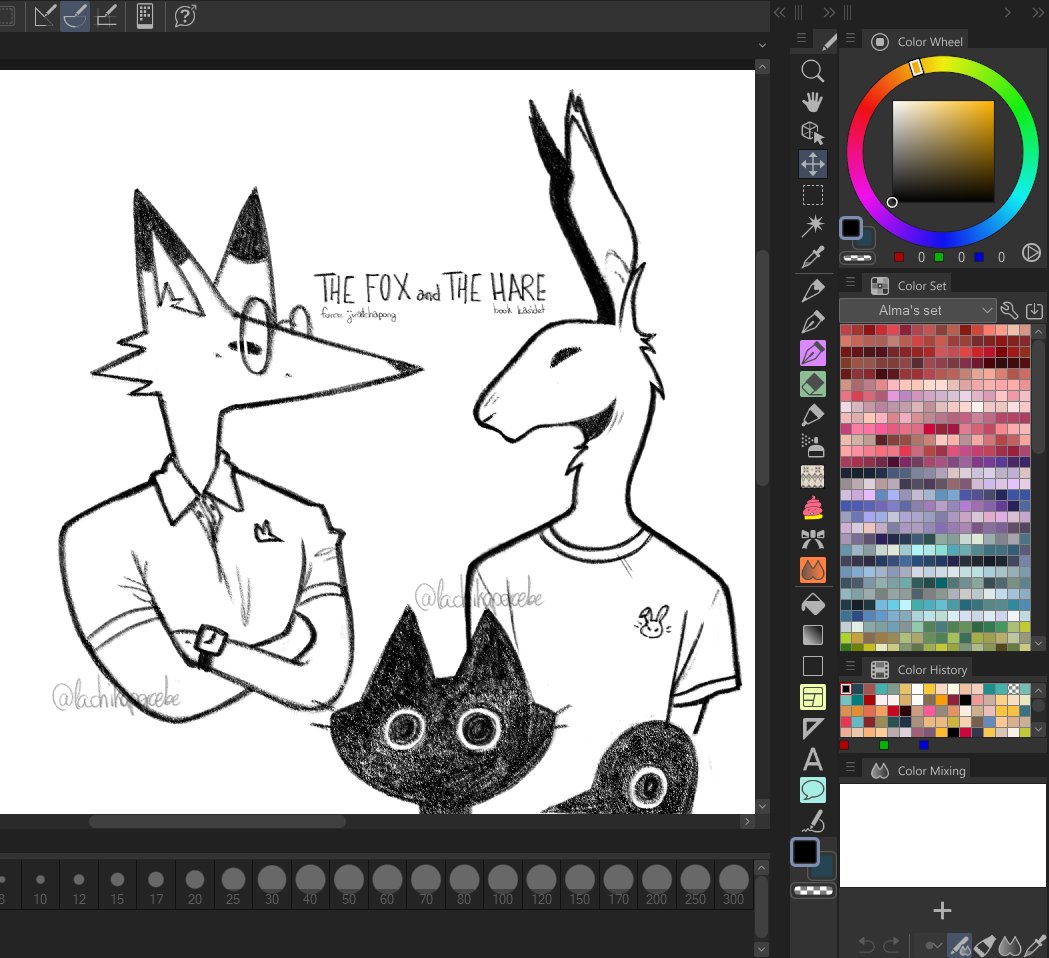Select the rectangular Selection area tool

(812, 195)
